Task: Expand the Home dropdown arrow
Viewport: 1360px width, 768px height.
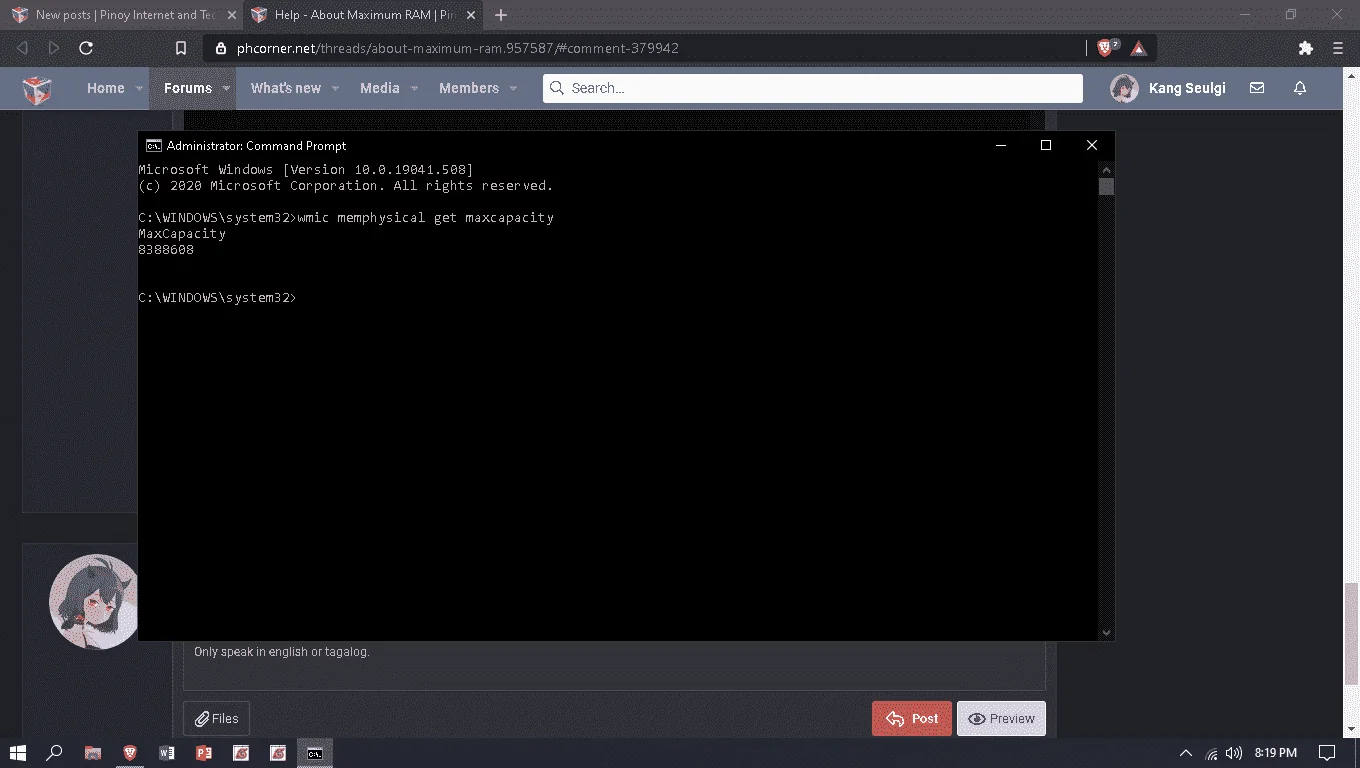Action: 138,88
